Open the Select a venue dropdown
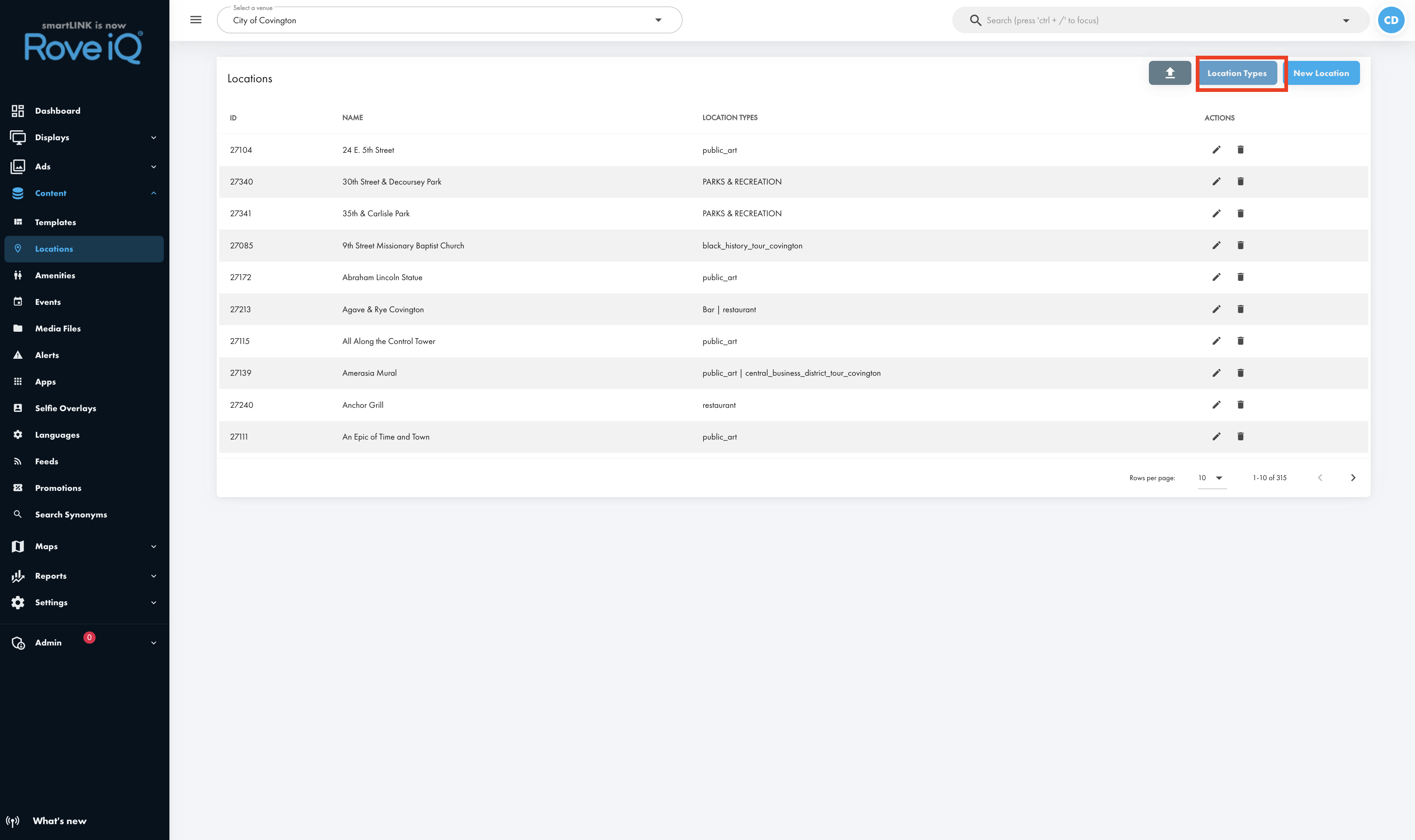Image resolution: width=1415 pixels, height=840 pixels. pyautogui.click(x=450, y=20)
